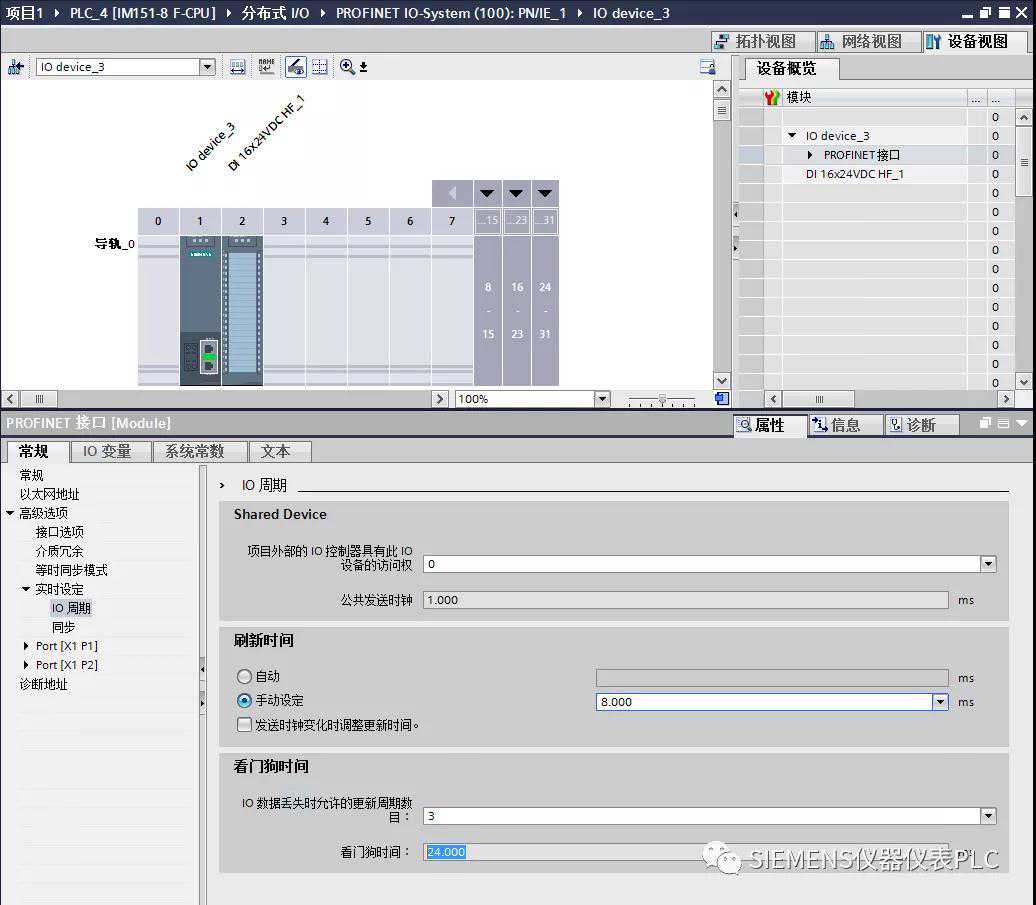This screenshot has height=905, width=1036.
Task: Expand the Port [X1 P1] tree node
Action: pyautogui.click(x=26, y=646)
